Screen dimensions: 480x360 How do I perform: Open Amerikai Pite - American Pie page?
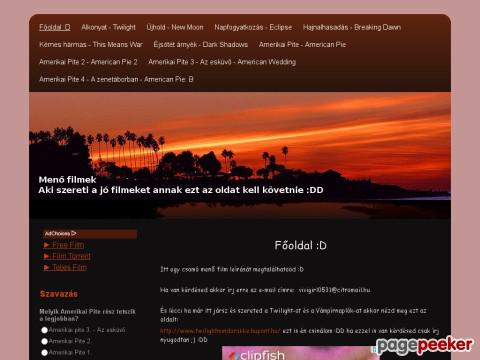[302, 45]
